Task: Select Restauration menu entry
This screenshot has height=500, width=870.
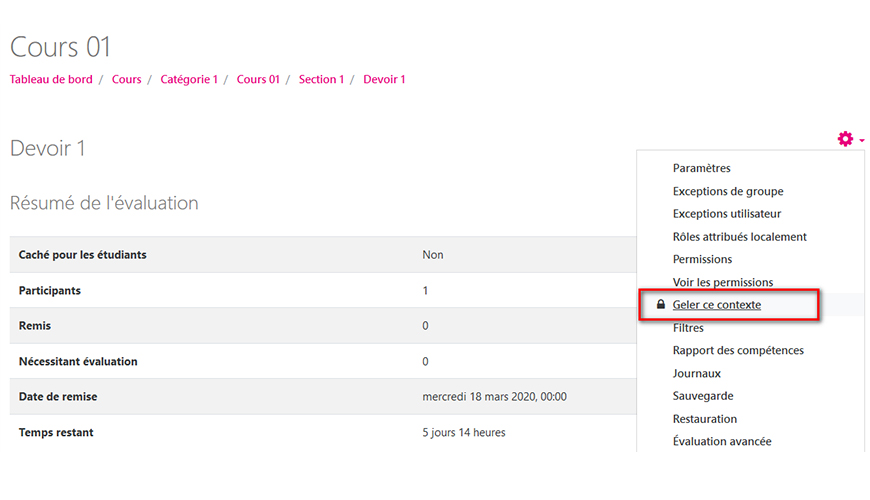Action: coord(705,419)
